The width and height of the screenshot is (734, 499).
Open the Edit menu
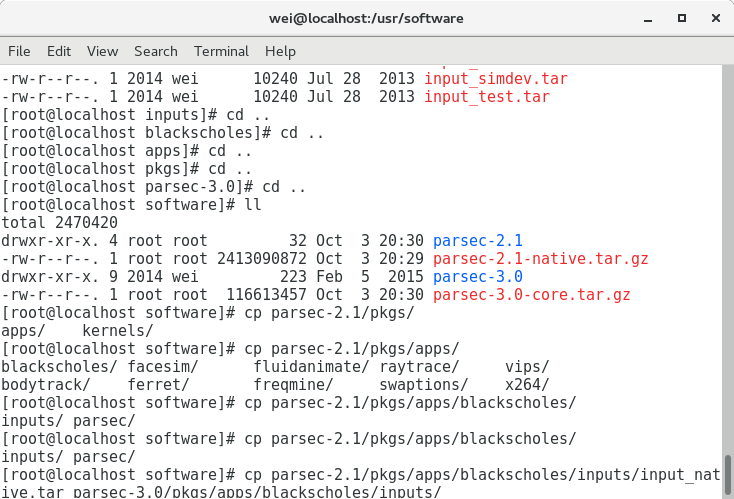59,51
